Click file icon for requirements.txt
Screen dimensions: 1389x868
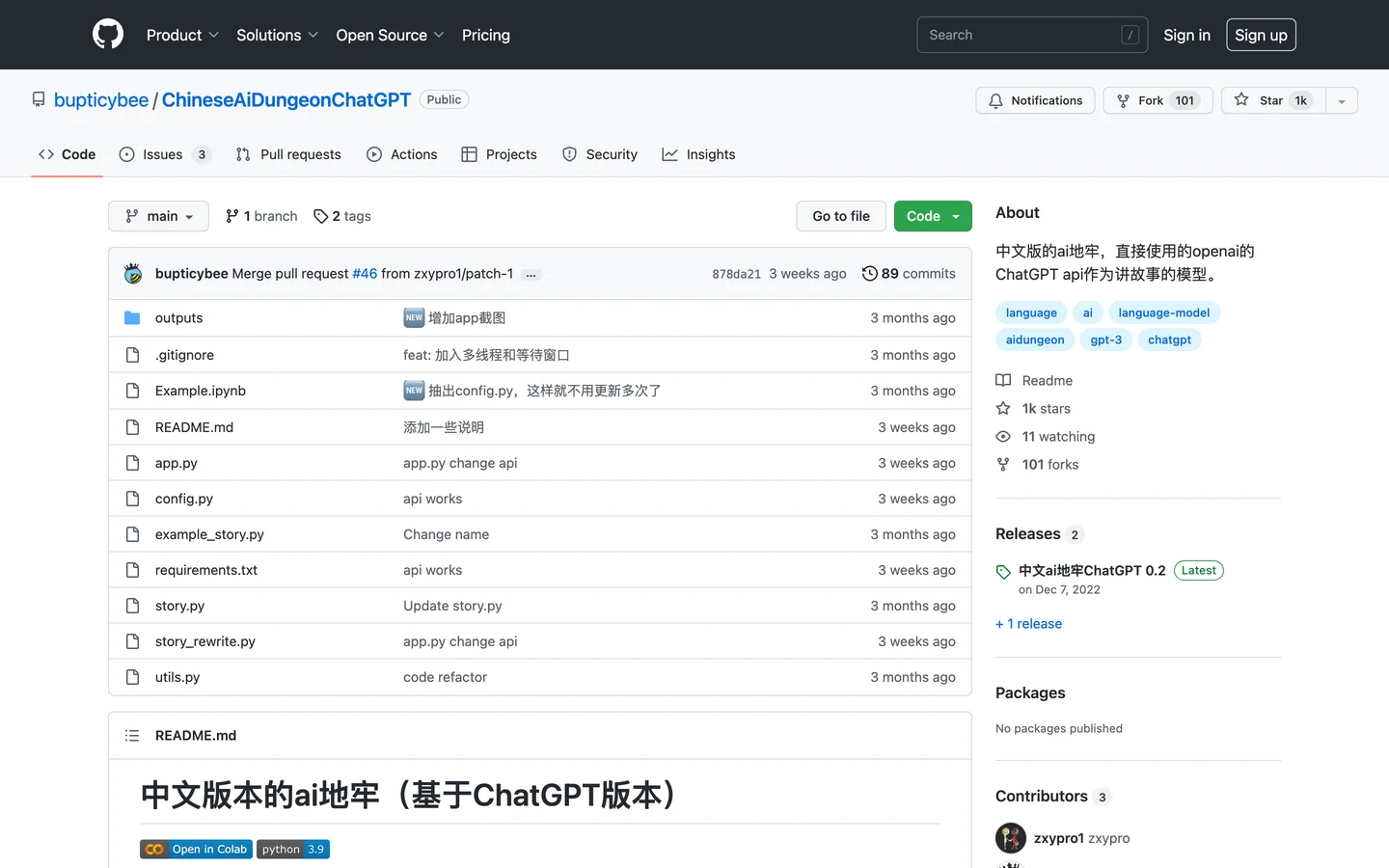132,570
